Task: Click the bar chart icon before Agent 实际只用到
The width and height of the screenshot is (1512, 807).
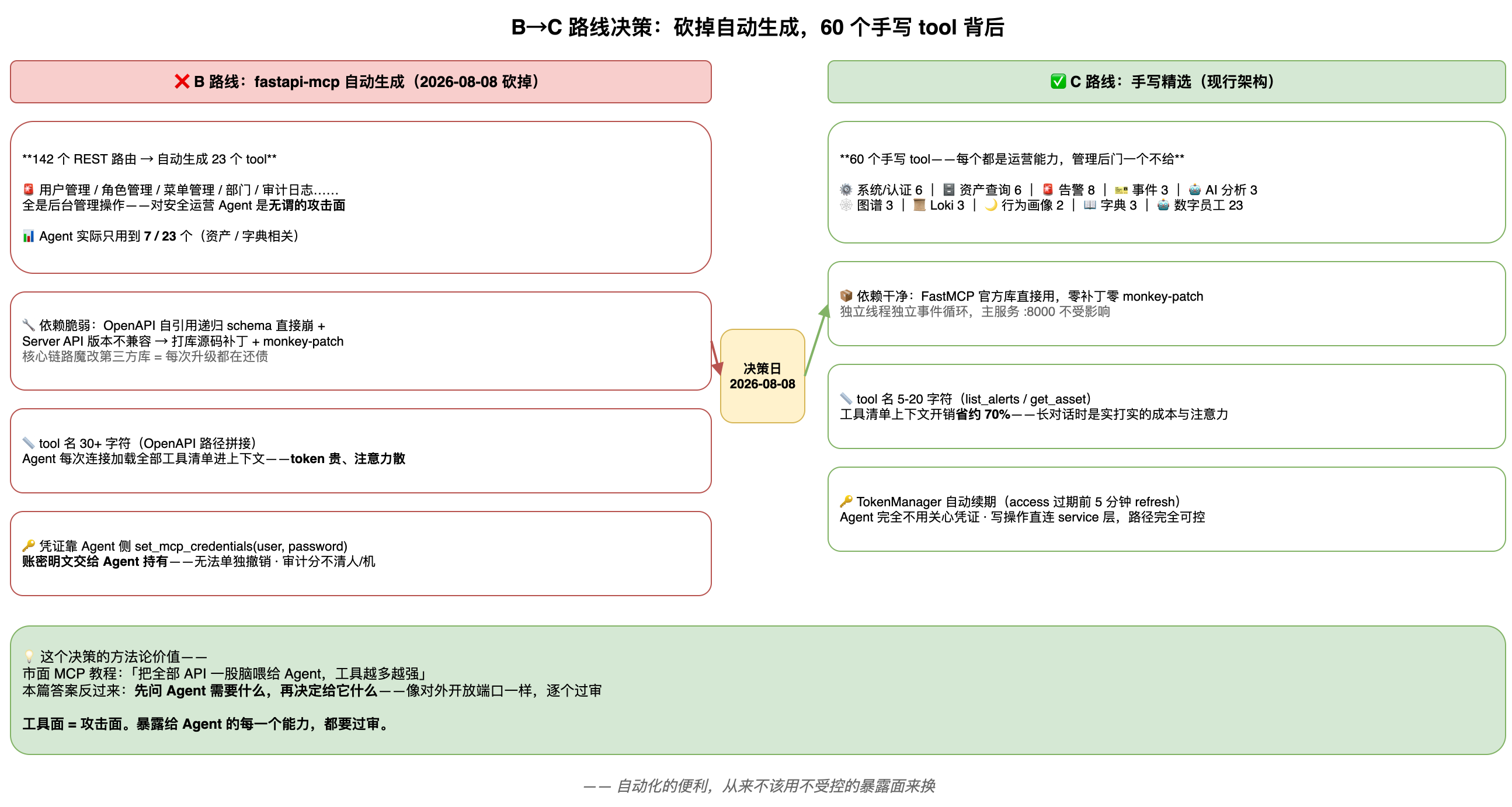Action: (28, 236)
